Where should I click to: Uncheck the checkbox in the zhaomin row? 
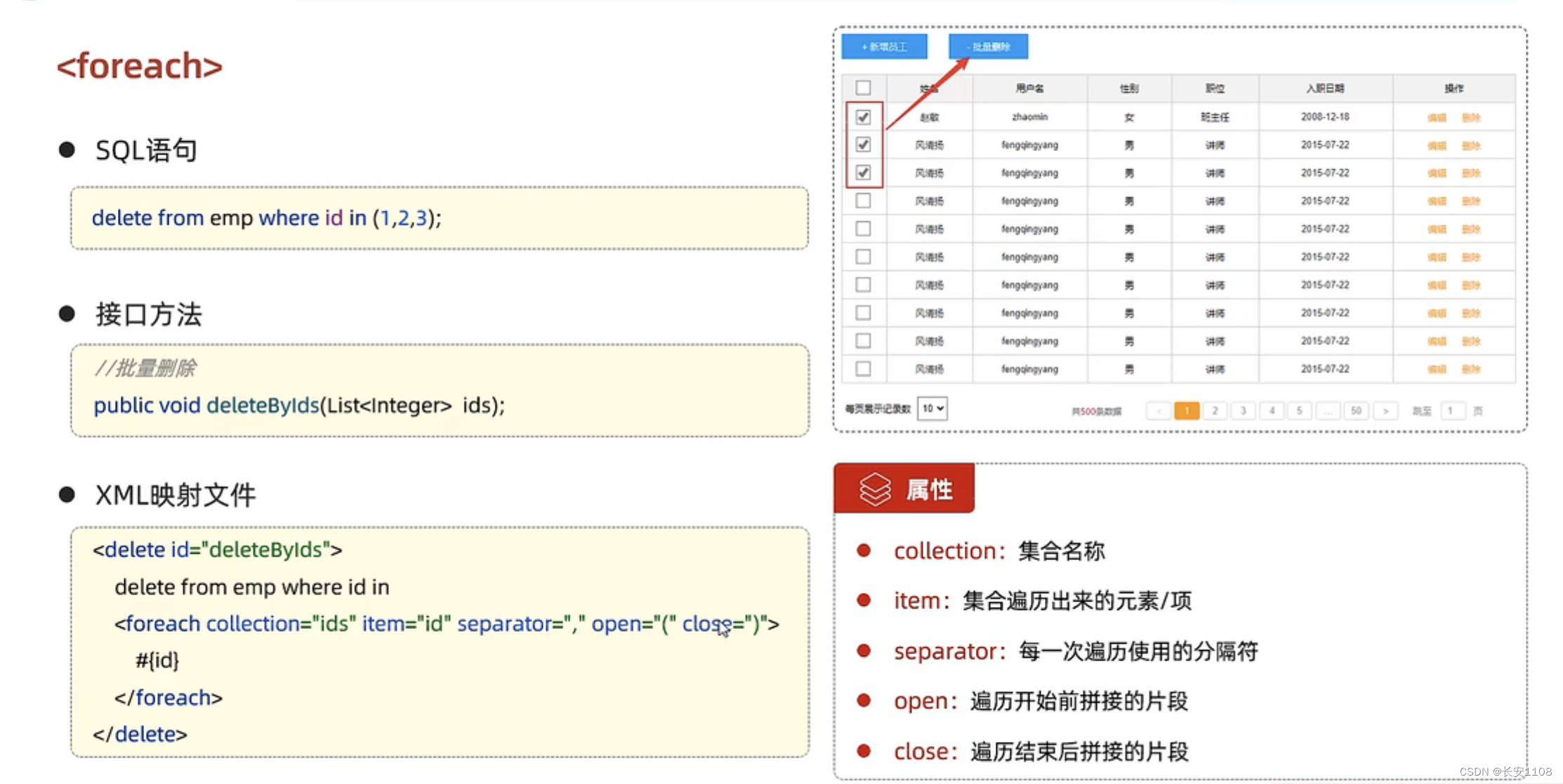click(x=863, y=117)
